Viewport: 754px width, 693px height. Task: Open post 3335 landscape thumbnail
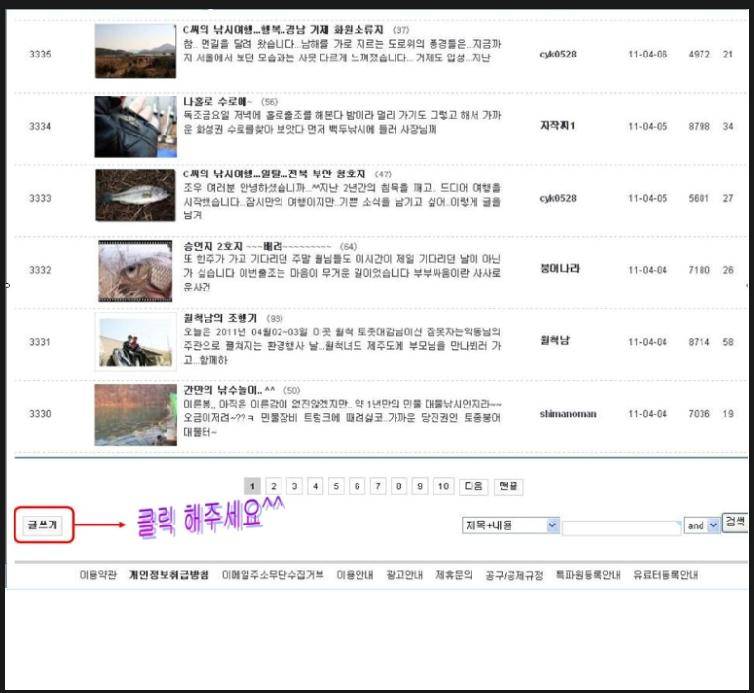pyautogui.click(x=136, y=51)
